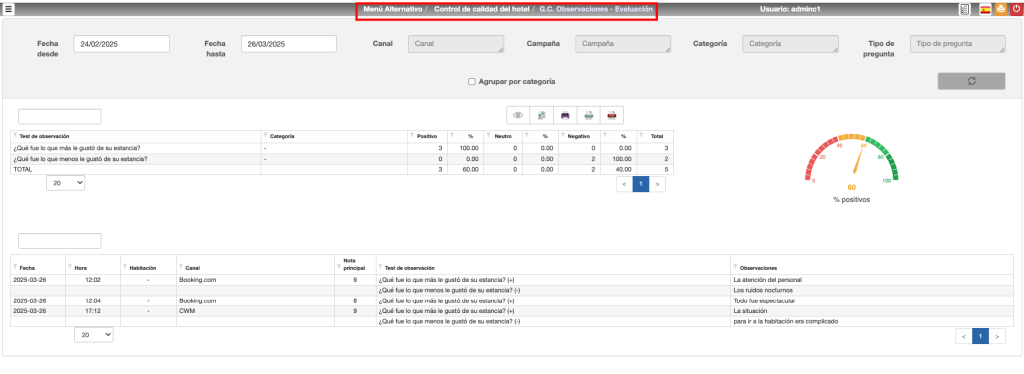This screenshot has height=374, width=1024.
Task: Go to previous page of the observations table
Action: coord(964,336)
